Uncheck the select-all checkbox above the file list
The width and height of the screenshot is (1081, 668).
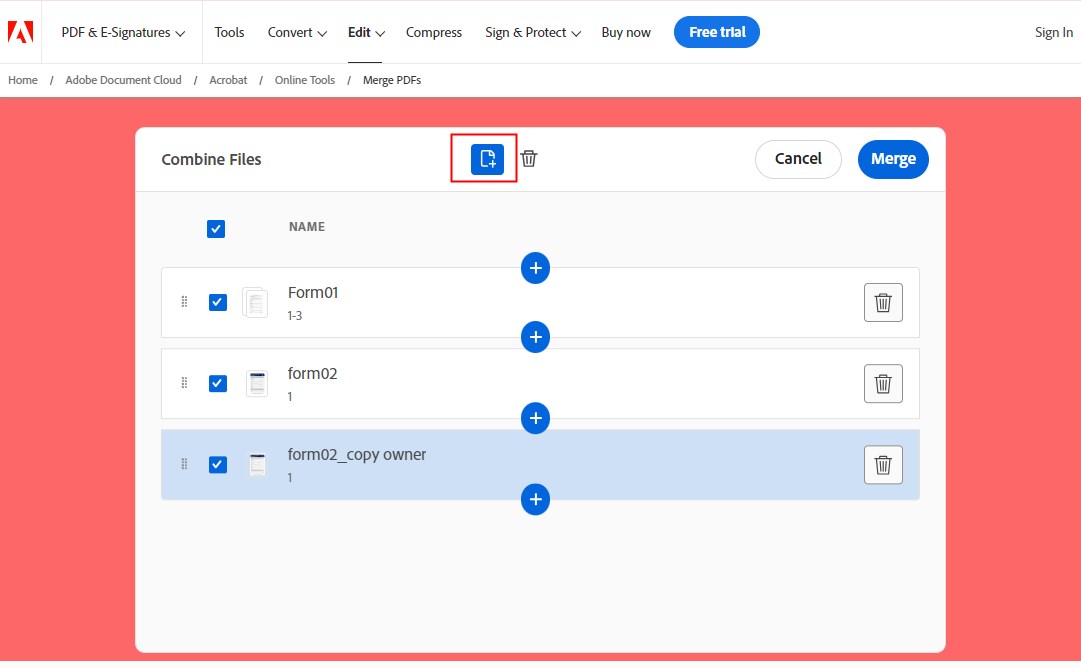click(x=216, y=228)
